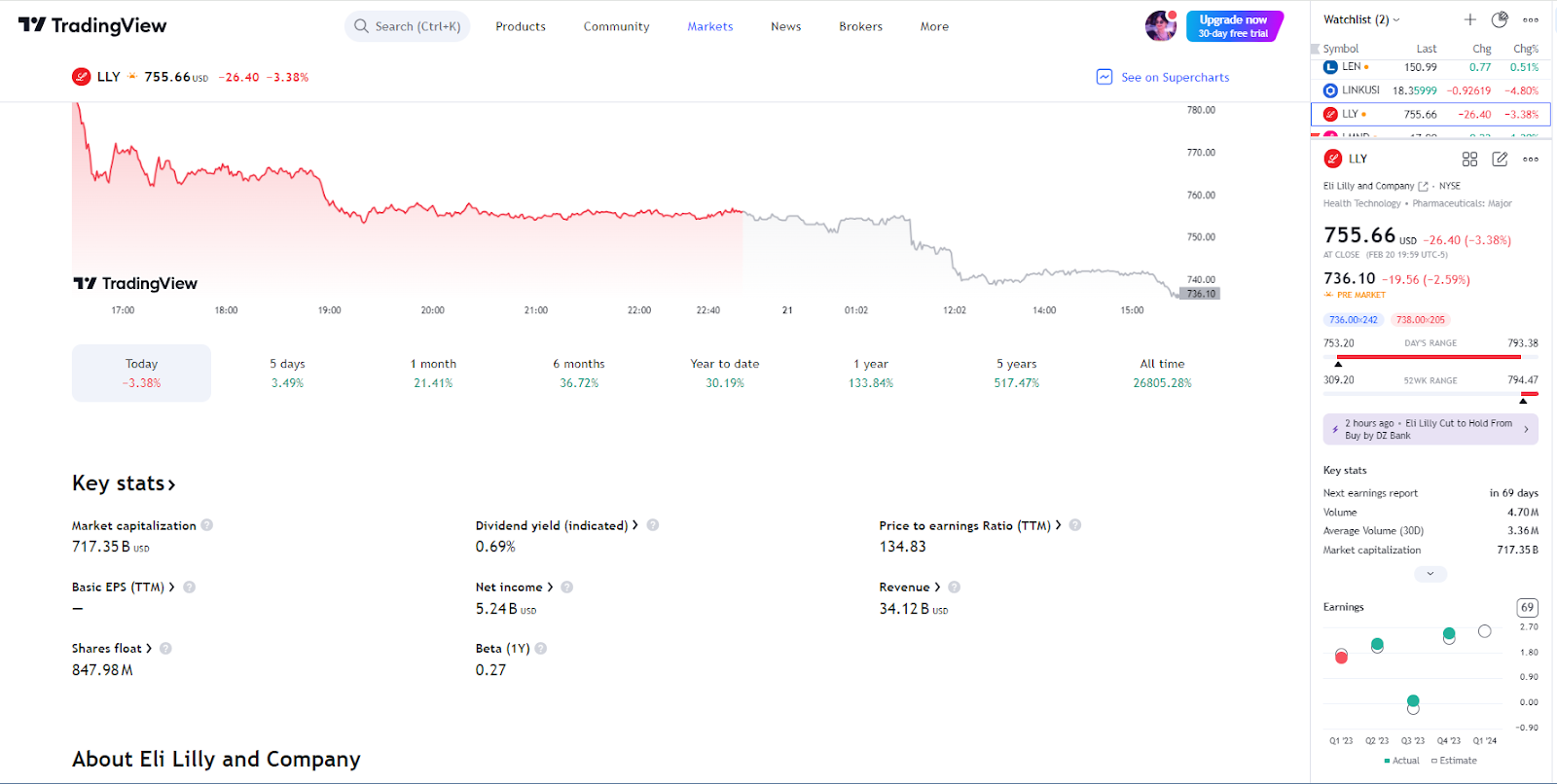The height and width of the screenshot is (784, 1557).
Task: Open the Dividend yield (indicated) link
Action: coord(557,525)
